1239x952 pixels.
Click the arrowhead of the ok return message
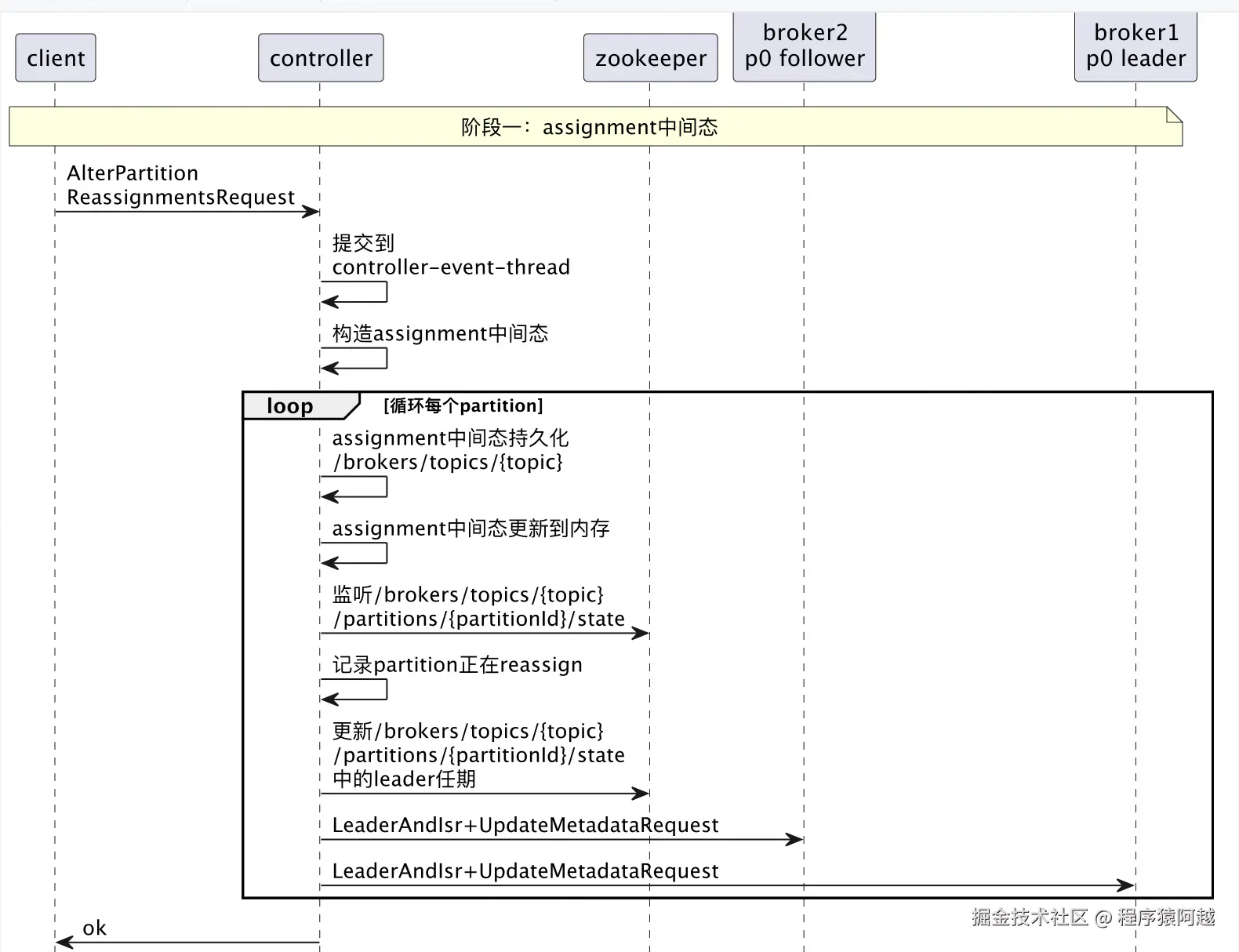pyautogui.click(x=64, y=942)
